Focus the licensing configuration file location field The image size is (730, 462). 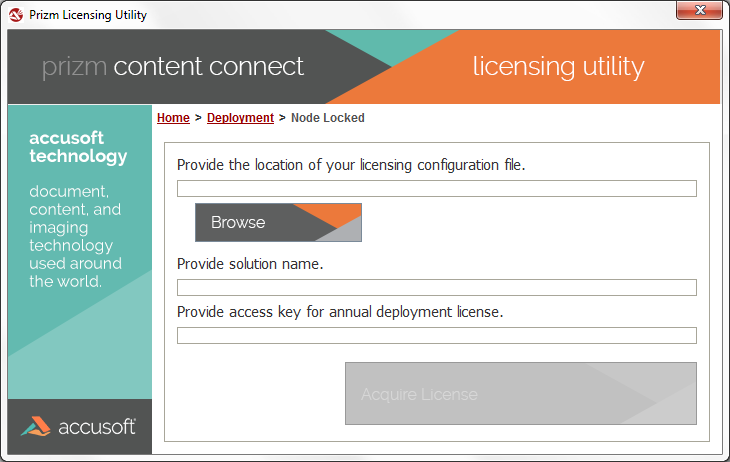436,189
